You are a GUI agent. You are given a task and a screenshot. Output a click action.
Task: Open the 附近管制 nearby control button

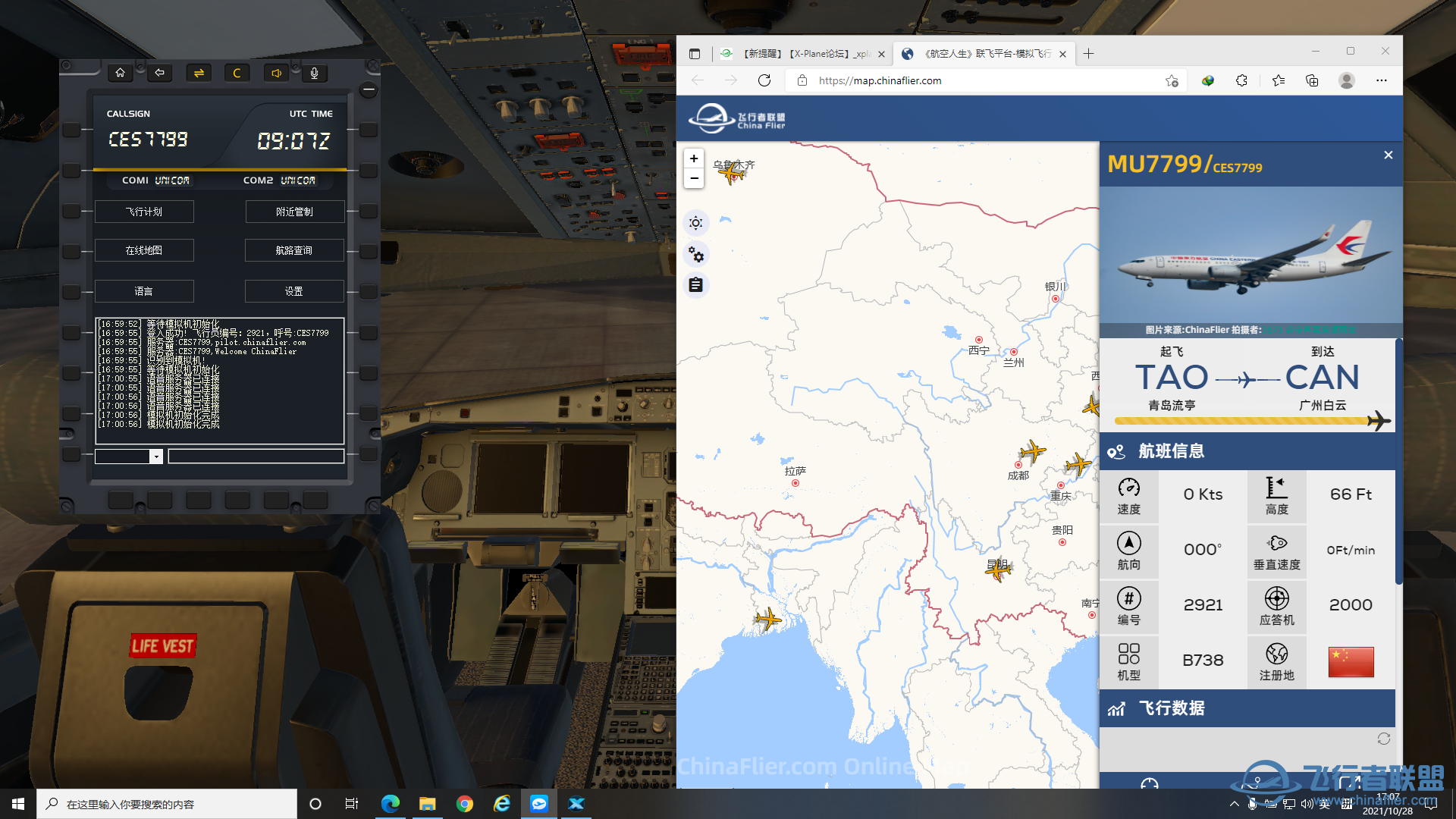tap(294, 212)
